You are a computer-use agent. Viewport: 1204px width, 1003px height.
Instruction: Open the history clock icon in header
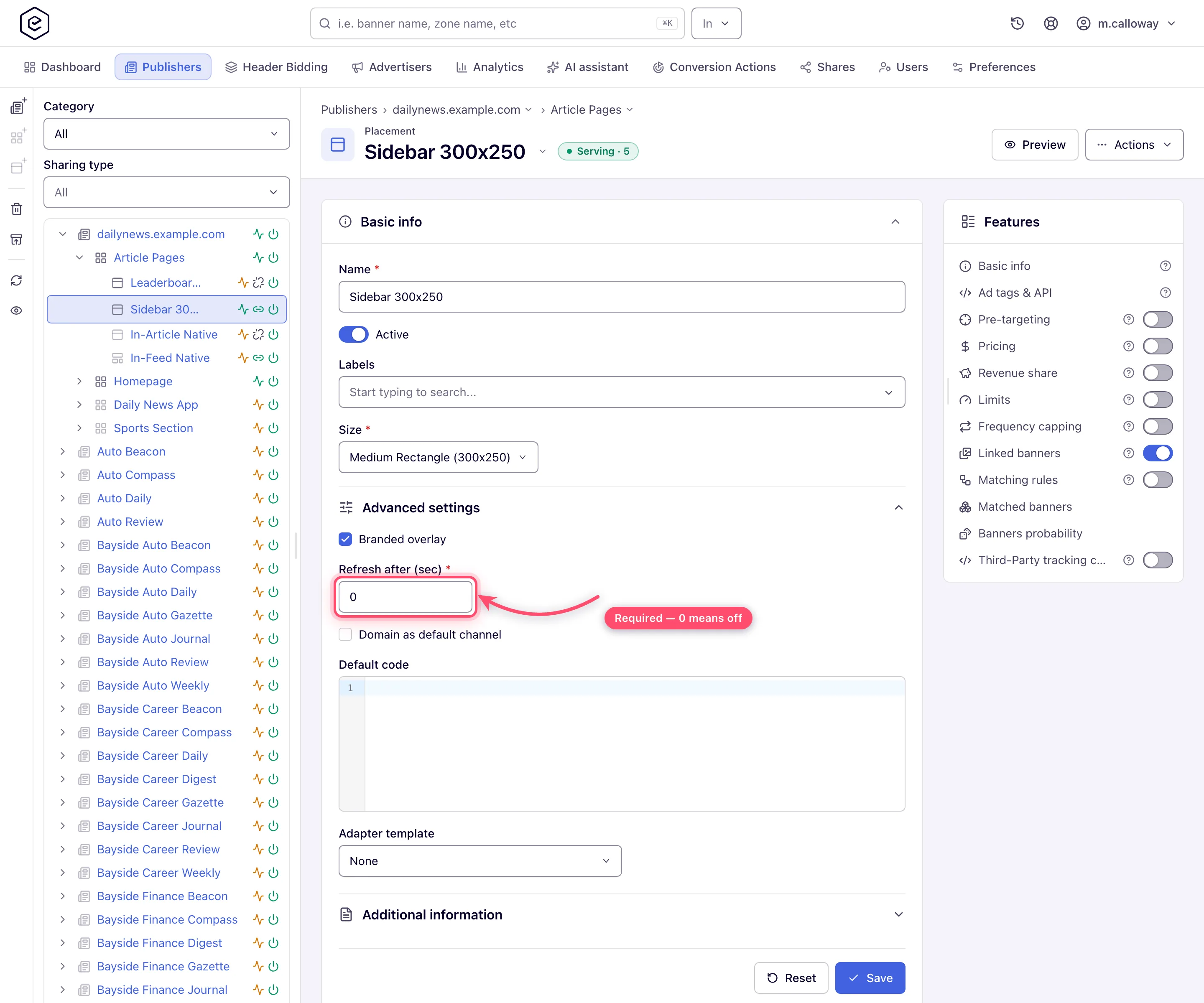click(1017, 23)
